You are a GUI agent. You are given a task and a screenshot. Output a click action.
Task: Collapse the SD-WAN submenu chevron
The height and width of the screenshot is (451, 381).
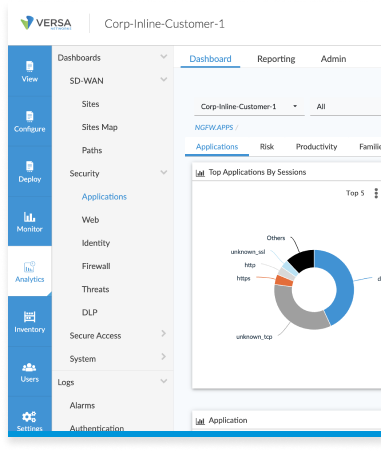coord(164,80)
